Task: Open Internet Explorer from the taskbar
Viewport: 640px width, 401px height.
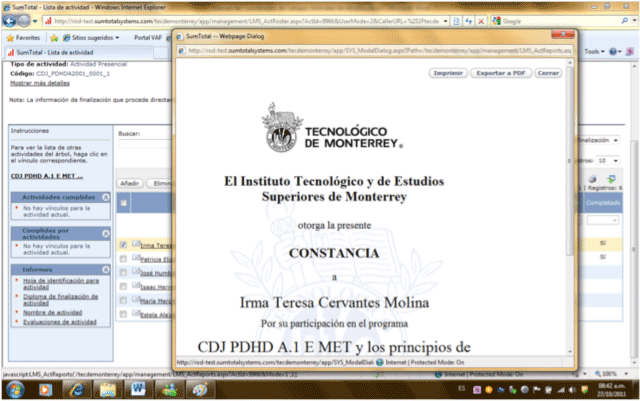Action: tap(76, 390)
